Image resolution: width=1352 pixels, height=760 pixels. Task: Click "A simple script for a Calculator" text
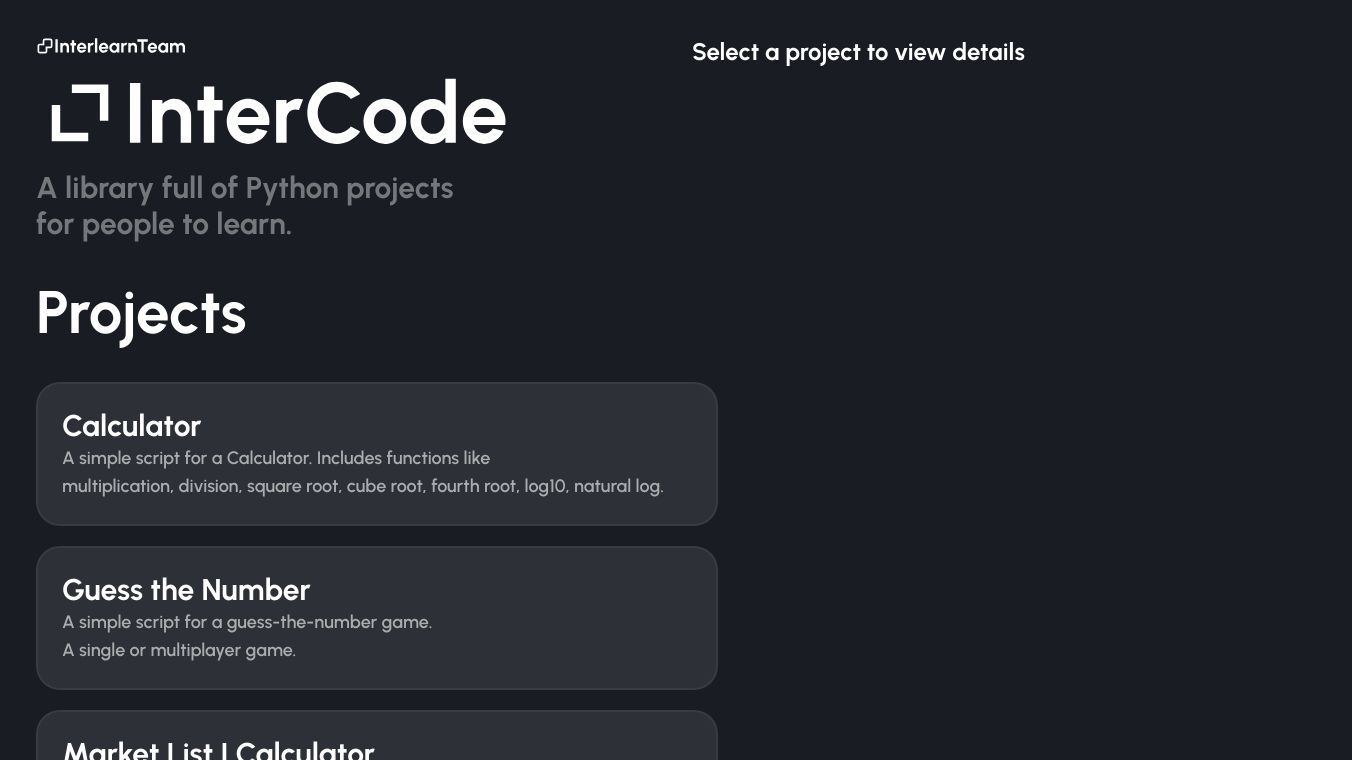pyautogui.click(x=187, y=458)
